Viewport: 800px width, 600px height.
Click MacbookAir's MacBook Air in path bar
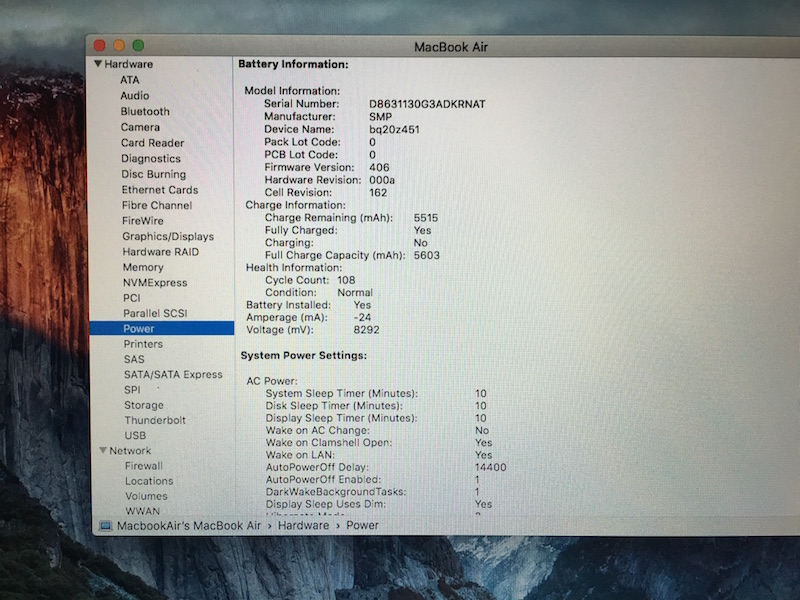pyautogui.click(x=189, y=525)
